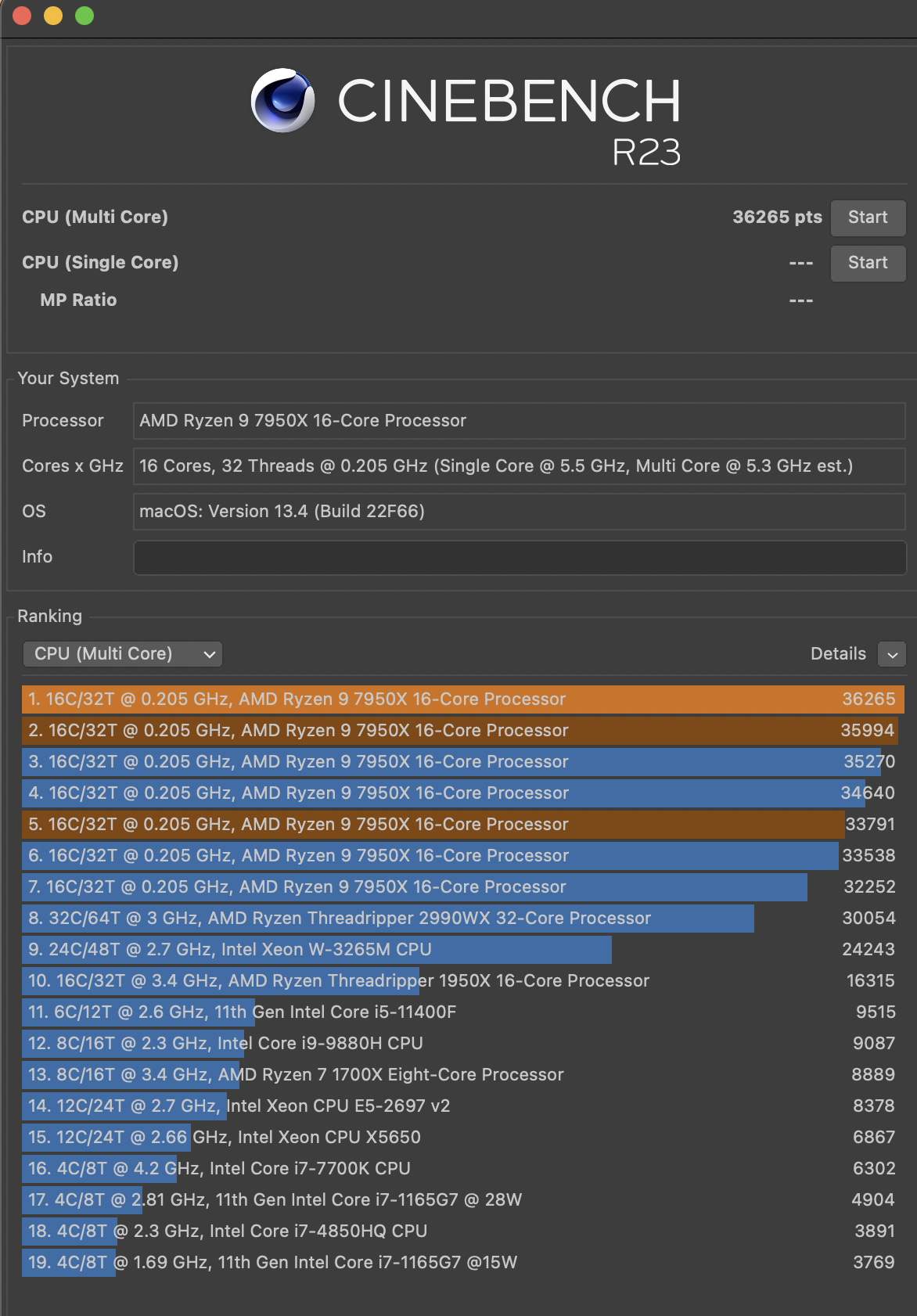This screenshot has height=1316, width=917.
Task: Select the i7-1165G7 @ 28W ranking row
Action: pyautogui.click(x=463, y=1200)
